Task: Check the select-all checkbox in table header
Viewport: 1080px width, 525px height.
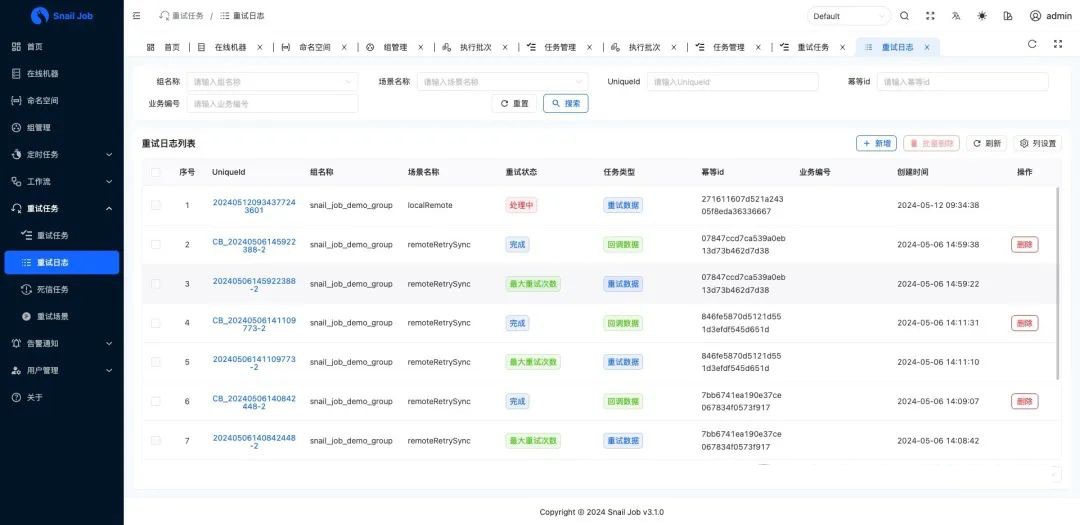Action: pos(155,172)
